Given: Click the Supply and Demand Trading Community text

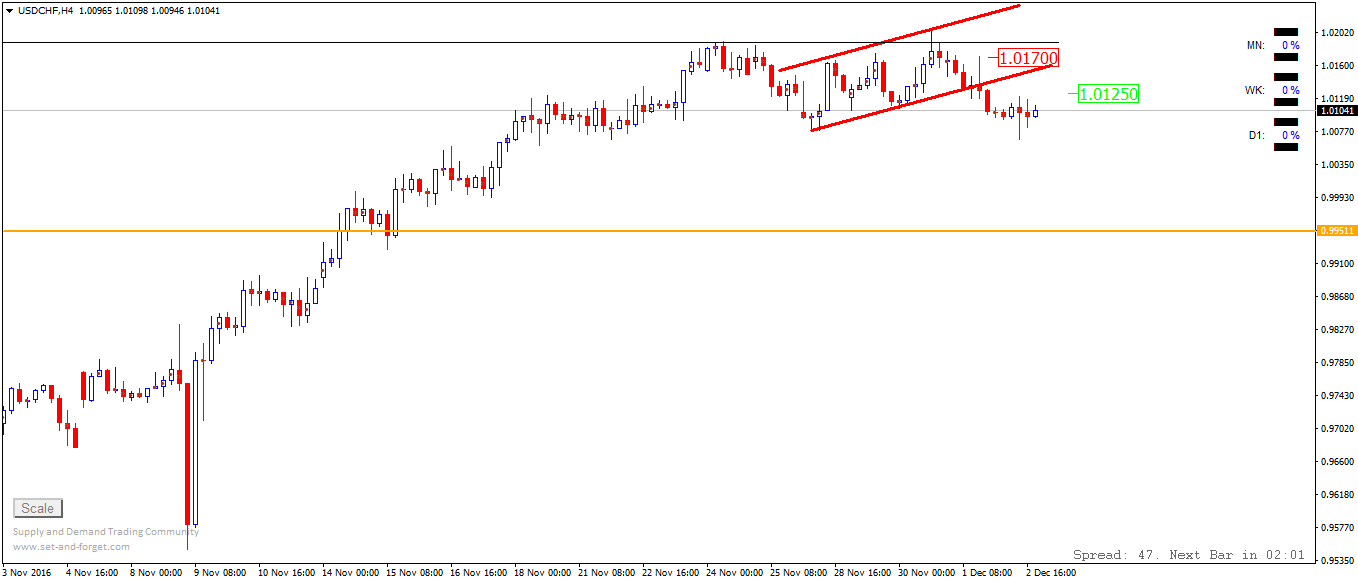Looking at the screenshot, I should click(x=99, y=532).
